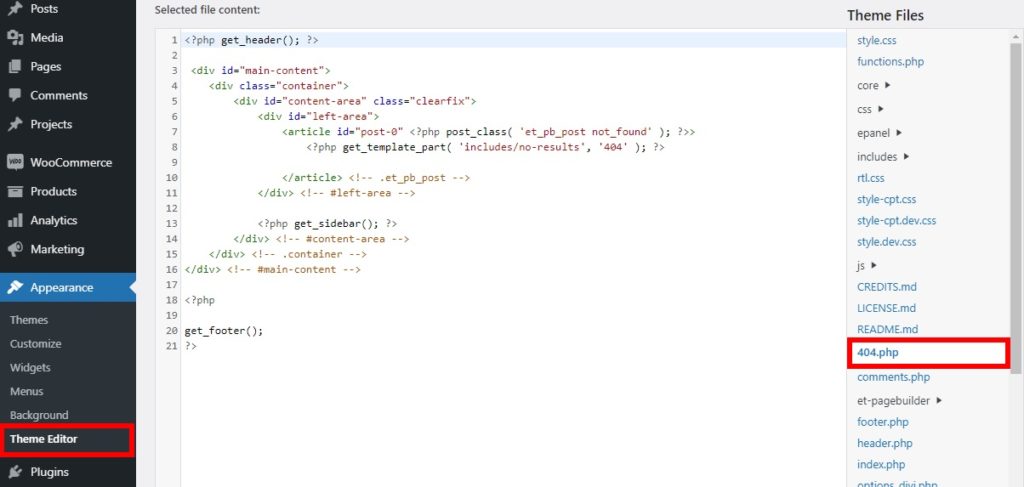
Task: Open comments.php theme file
Action: [893, 377]
